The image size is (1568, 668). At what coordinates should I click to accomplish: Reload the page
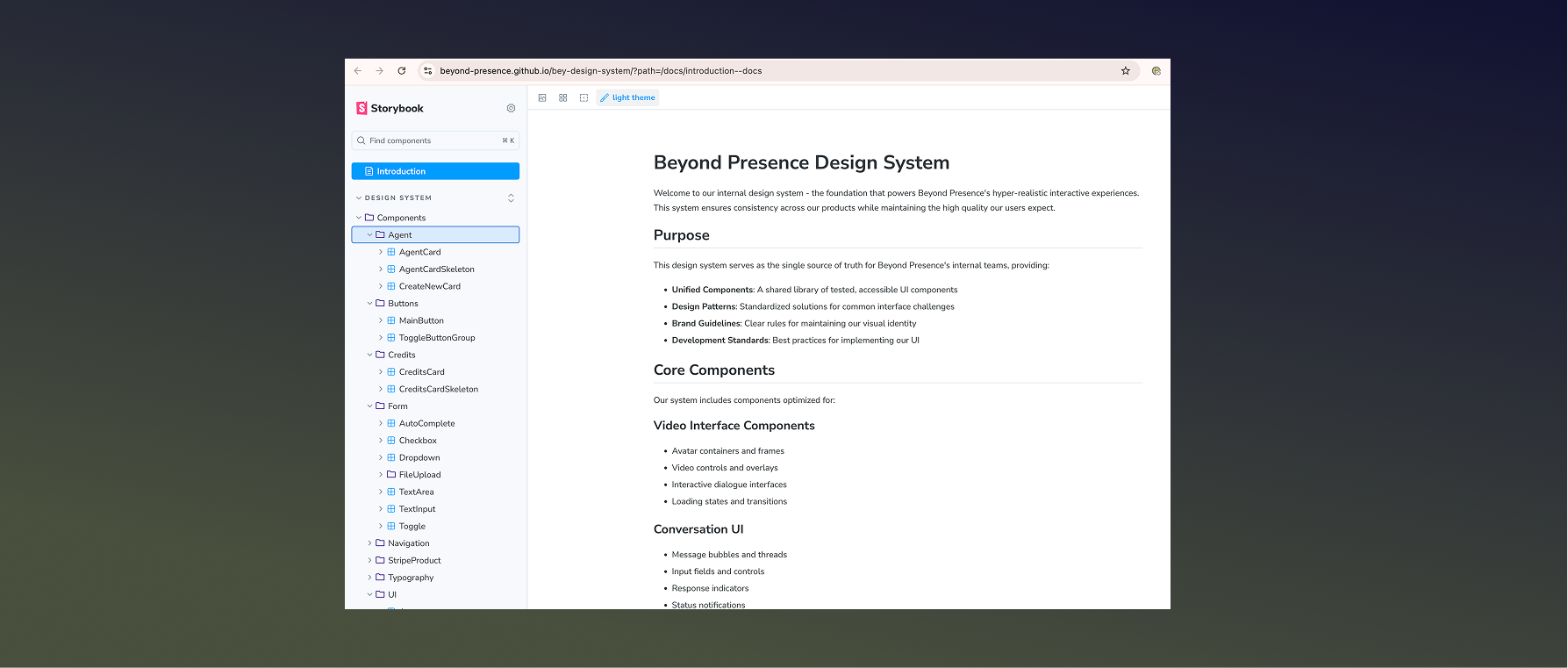click(402, 70)
